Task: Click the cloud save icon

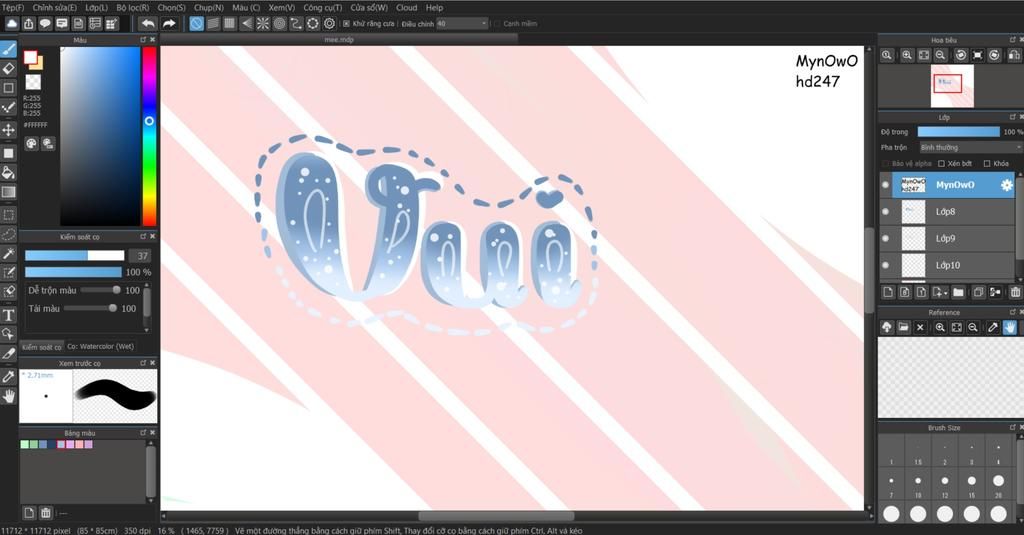Action: click(12, 24)
